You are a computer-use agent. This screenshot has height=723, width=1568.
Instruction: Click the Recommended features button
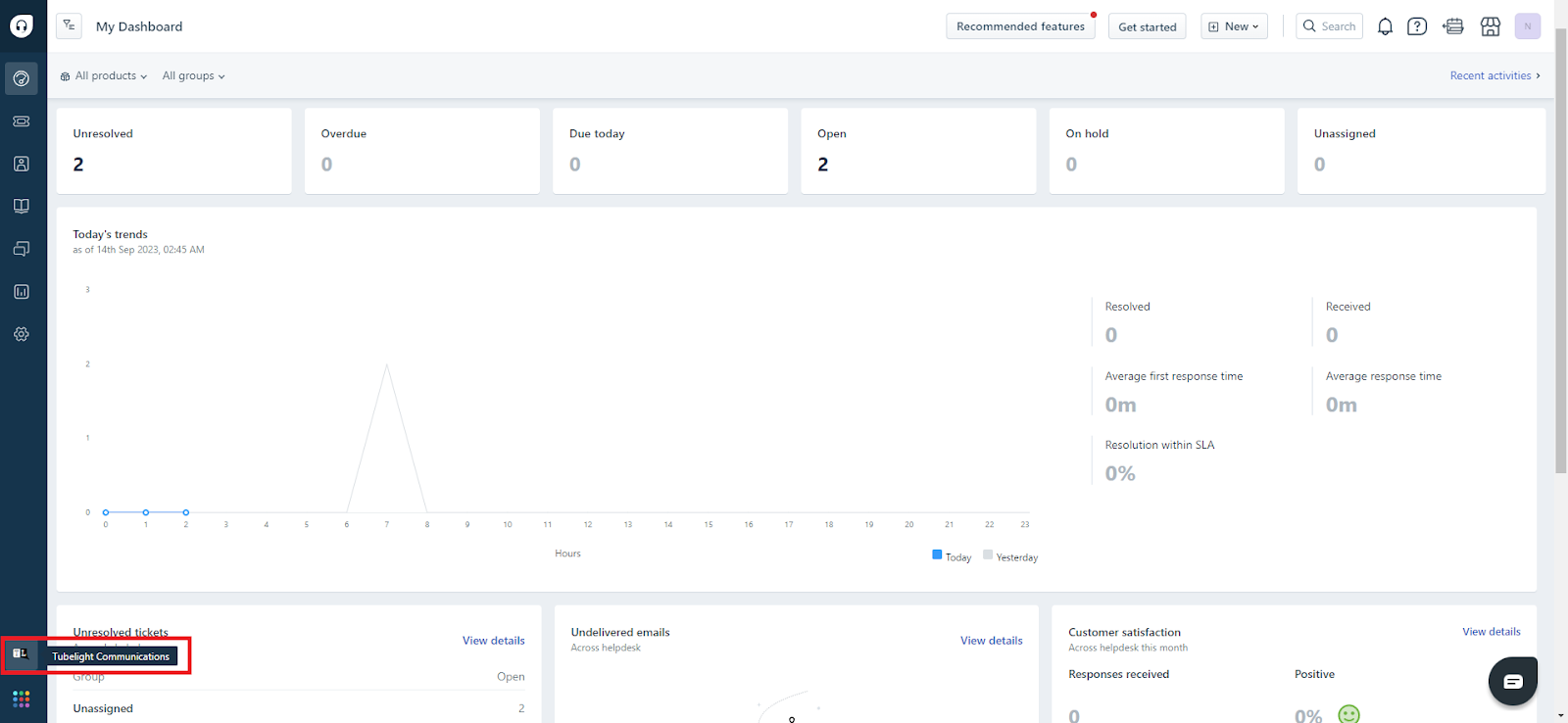click(1020, 26)
